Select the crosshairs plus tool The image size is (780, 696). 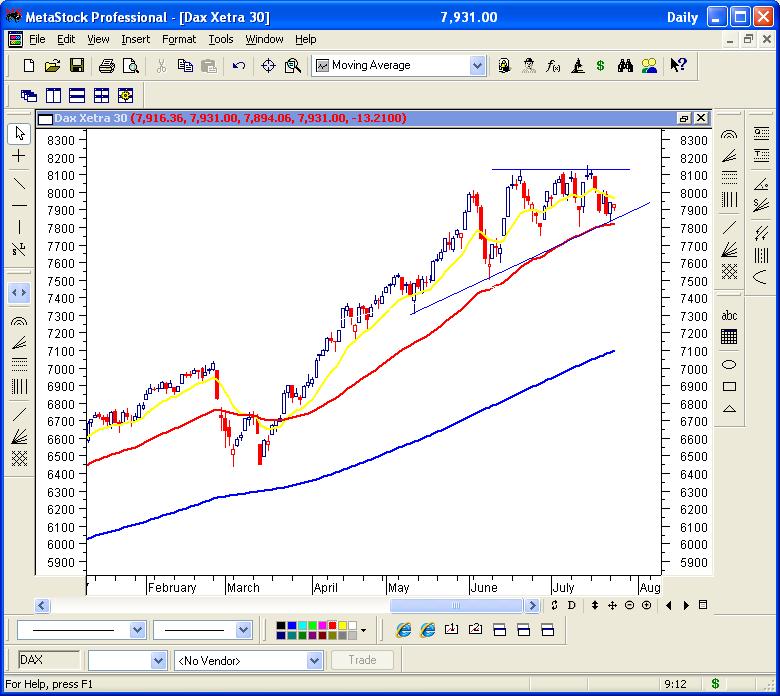(19, 156)
